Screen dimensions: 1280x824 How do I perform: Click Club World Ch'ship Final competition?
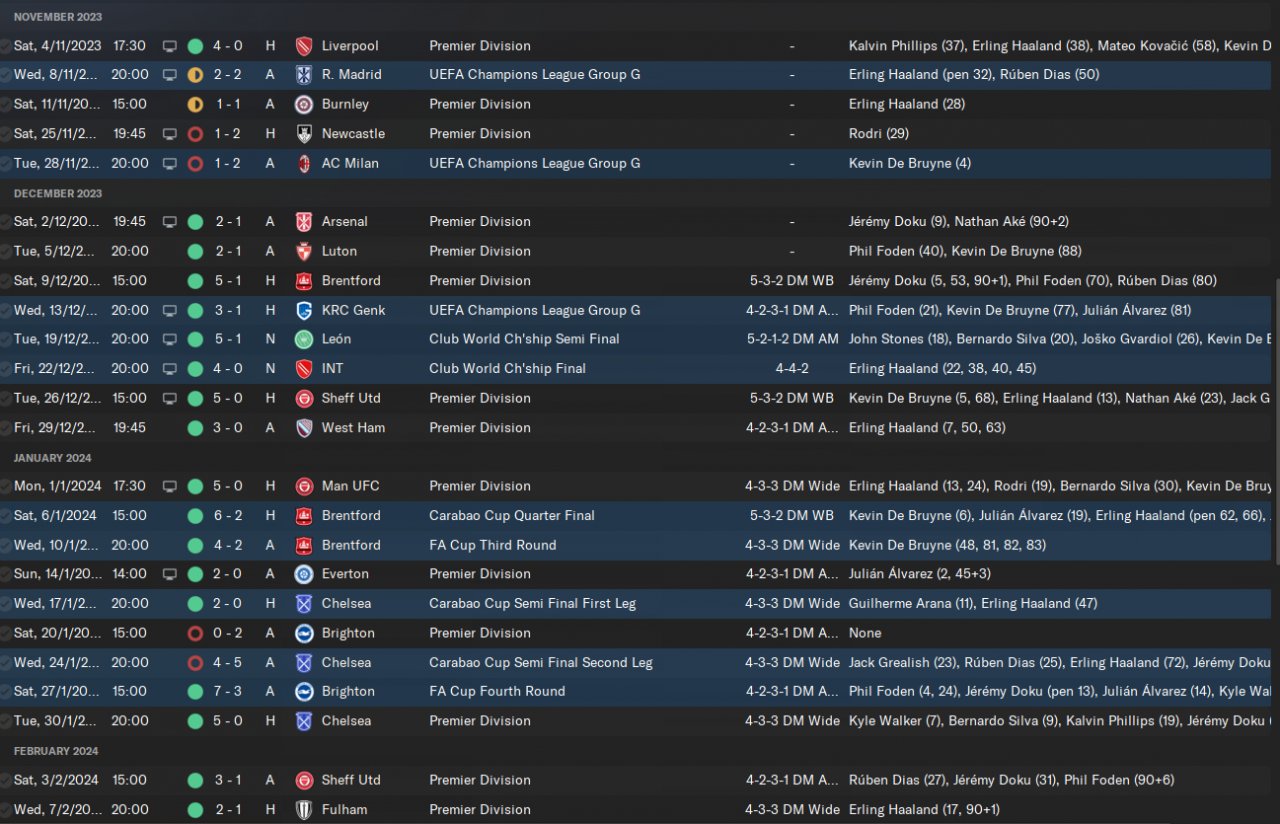[x=508, y=369]
